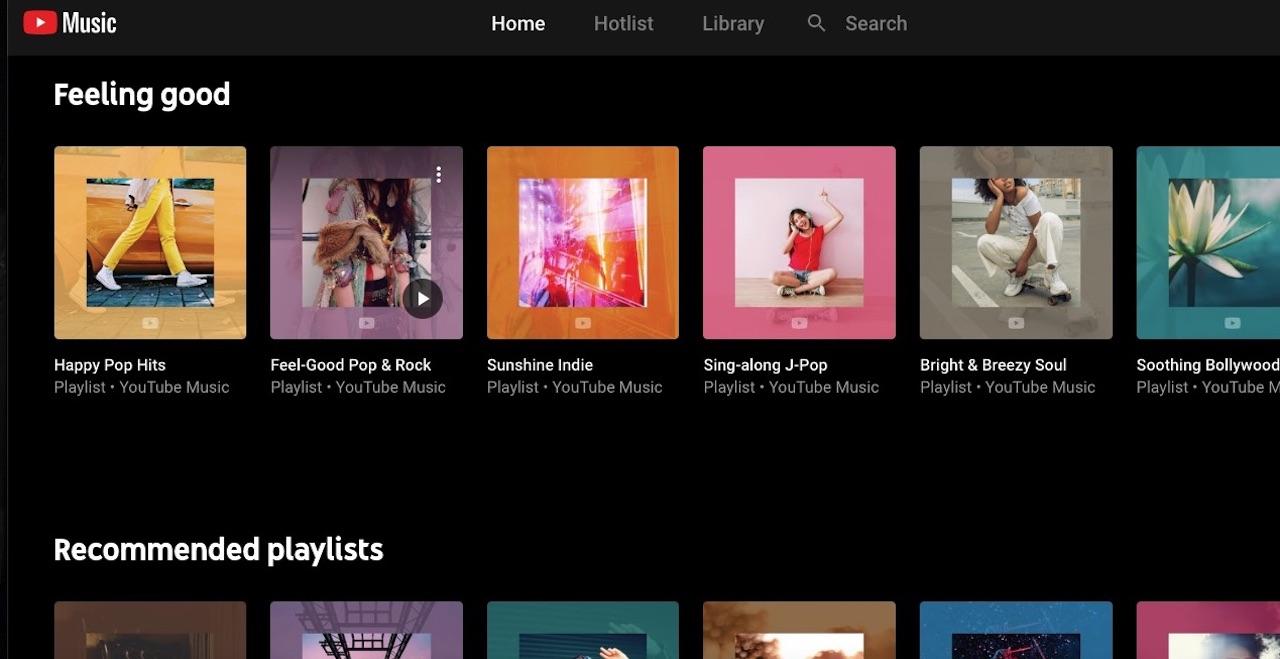This screenshot has height=659, width=1280.
Task: Open the Sing-along J-Pop thumbnail
Action: click(799, 243)
